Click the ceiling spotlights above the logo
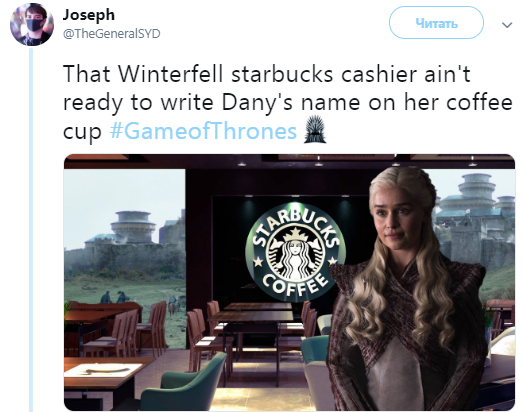The image size is (523, 412). 317,164
